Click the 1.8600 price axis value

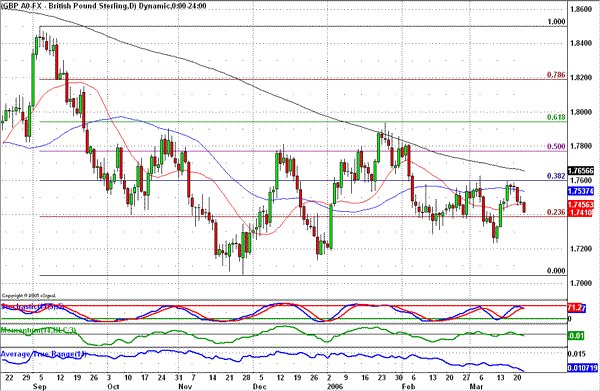coord(581,9)
